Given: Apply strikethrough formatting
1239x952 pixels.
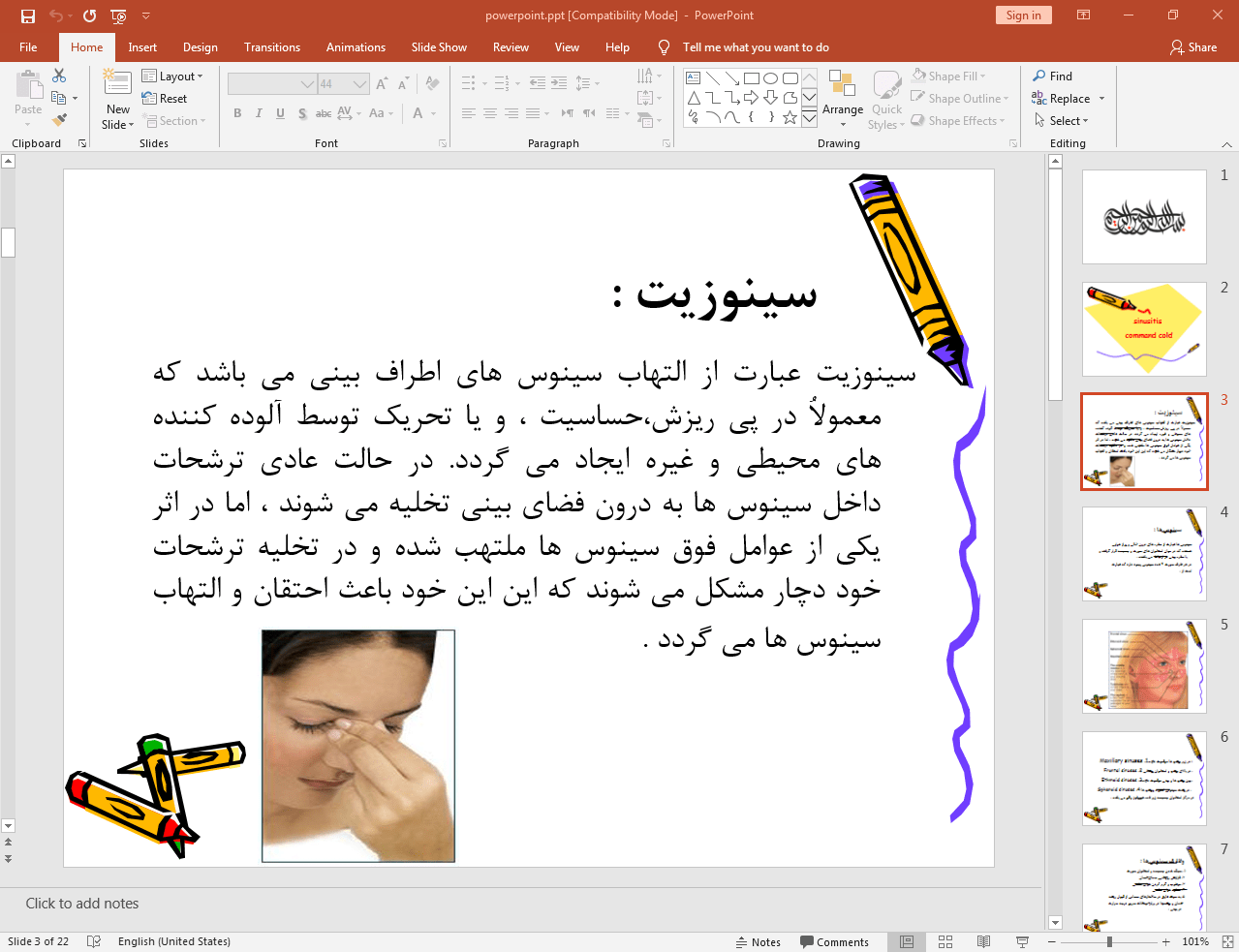Looking at the screenshot, I should tap(323, 113).
